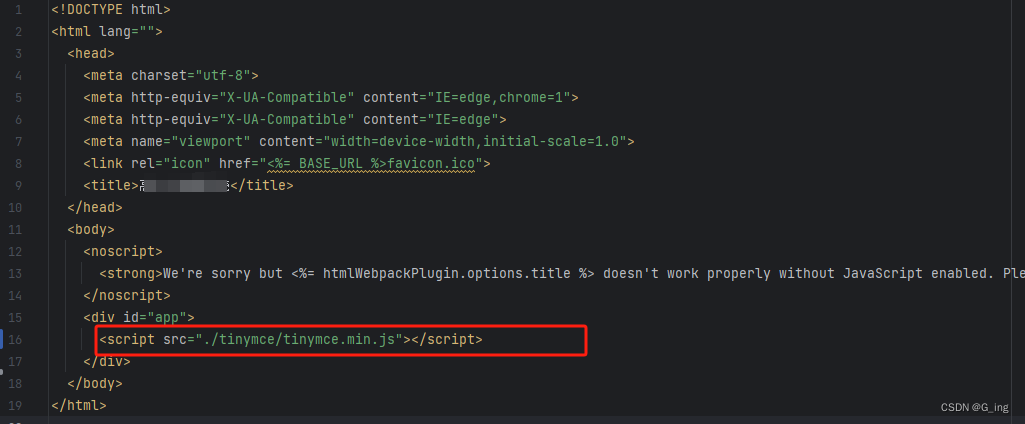
Task: Click line number 19 in the gutter
Action: [x=15, y=406]
